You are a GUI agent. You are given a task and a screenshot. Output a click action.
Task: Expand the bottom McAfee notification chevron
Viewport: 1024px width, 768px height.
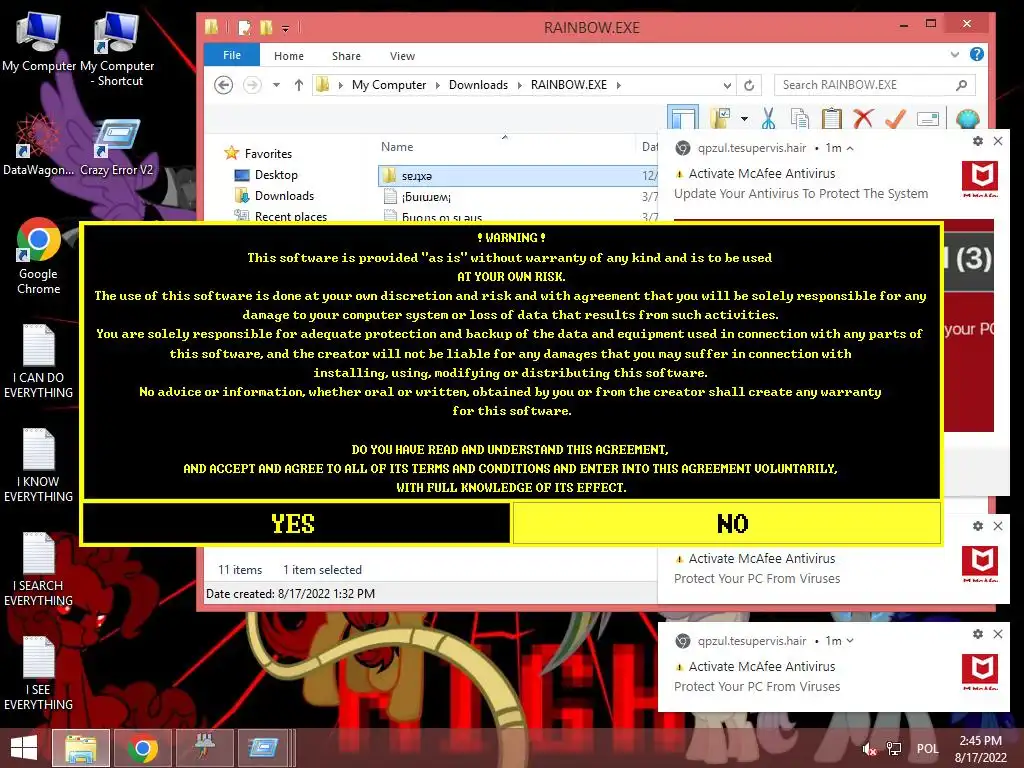(850, 641)
